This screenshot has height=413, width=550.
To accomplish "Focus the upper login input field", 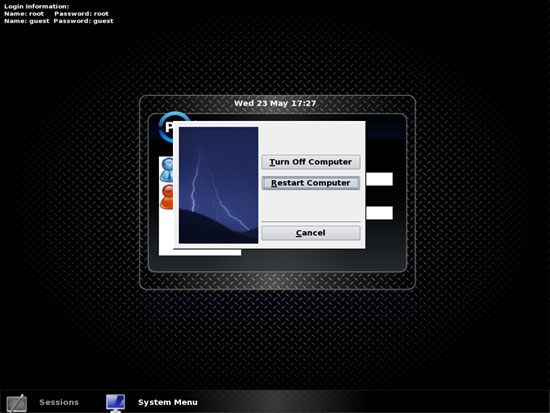I will pyautogui.click(x=379, y=179).
